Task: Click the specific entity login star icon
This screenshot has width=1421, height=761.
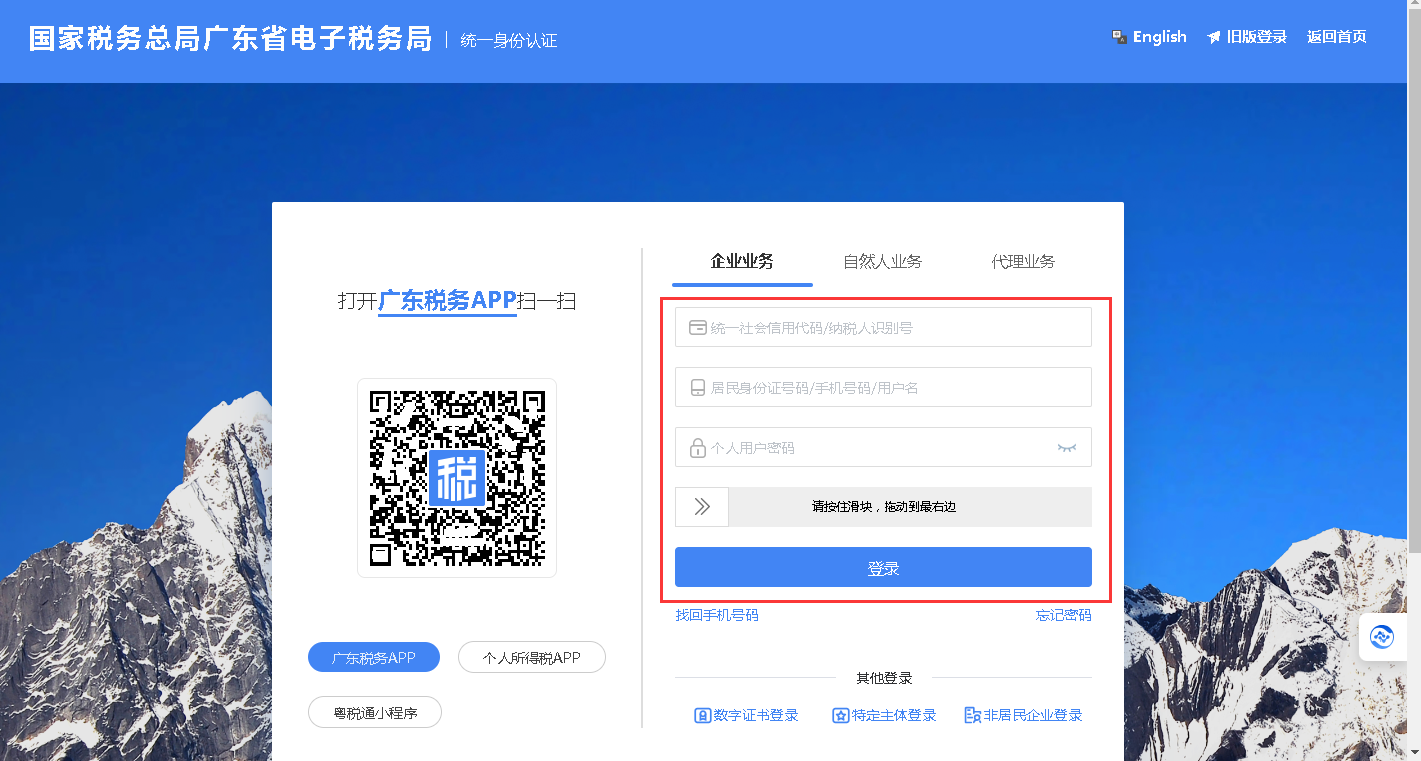Action: pyautogui.click(x=840, y=715)
